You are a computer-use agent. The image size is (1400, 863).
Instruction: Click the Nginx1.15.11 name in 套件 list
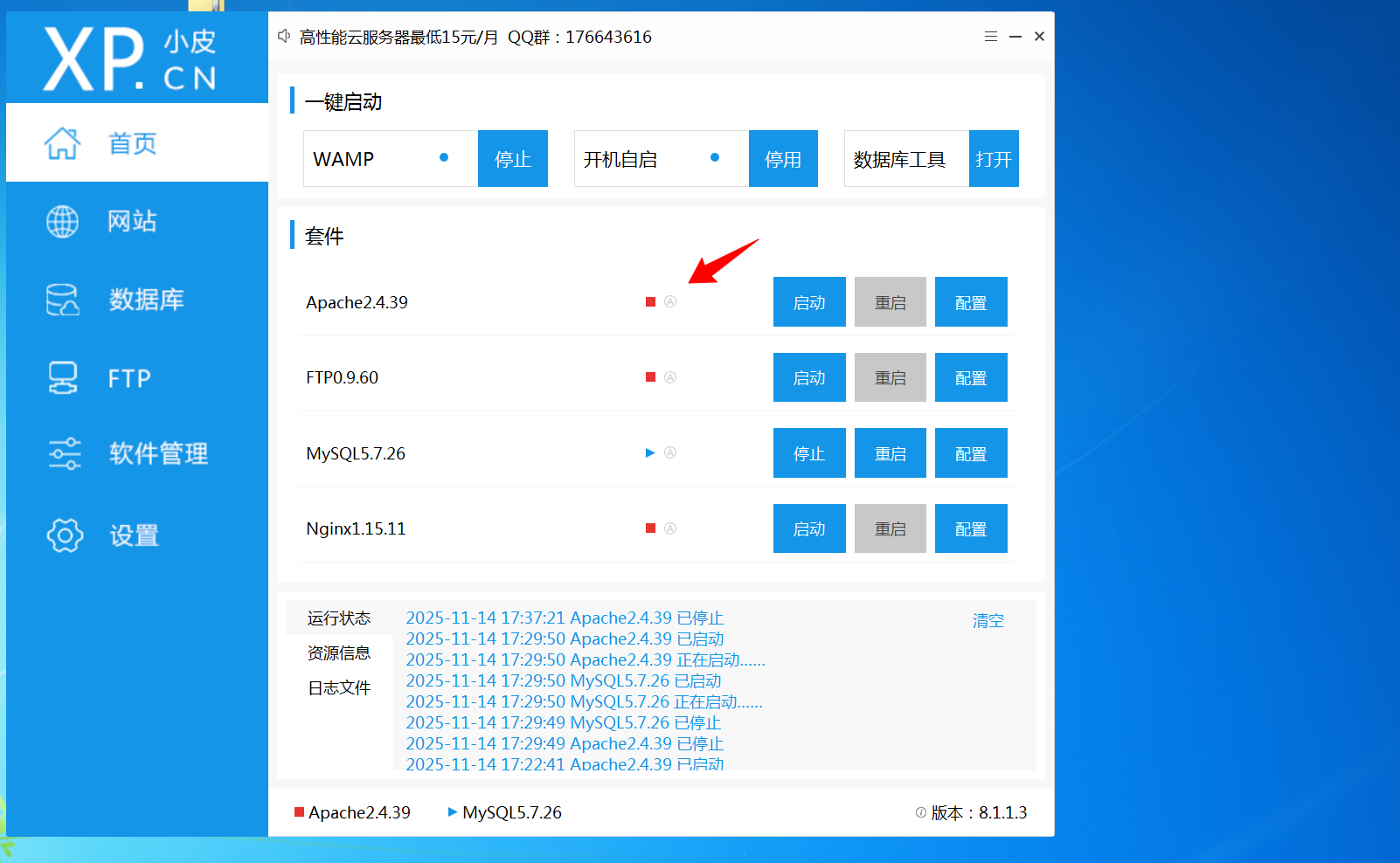(356, 528)
